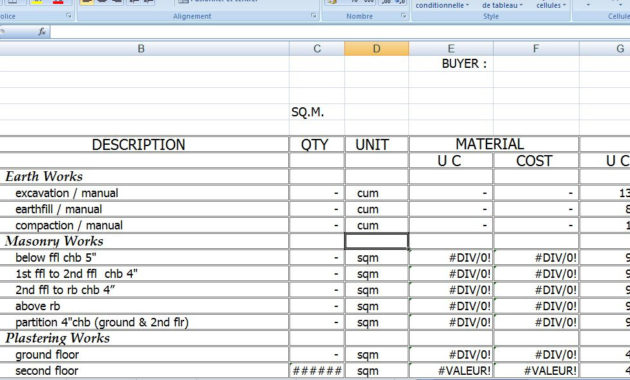Viewport: 630px width, 380px height.
Task: Select the 'BUYER :' cell
Action: point(451,63)
